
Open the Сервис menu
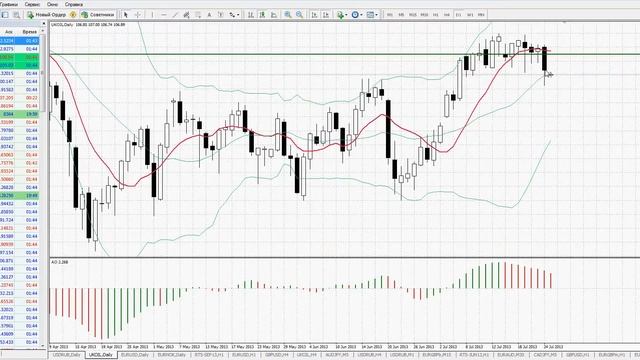click(x=32, y=4)
